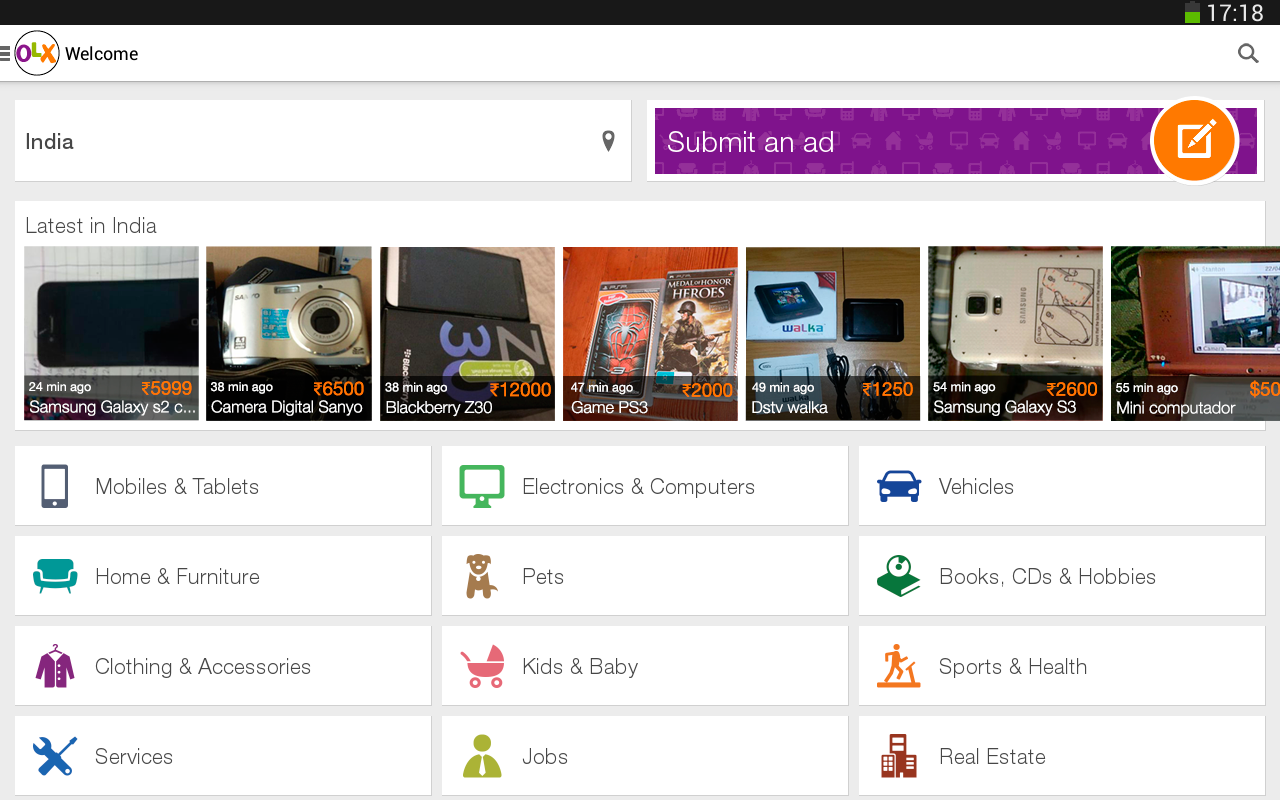
Task: Open the hamburger navigation menu
Action: (5, 54)
